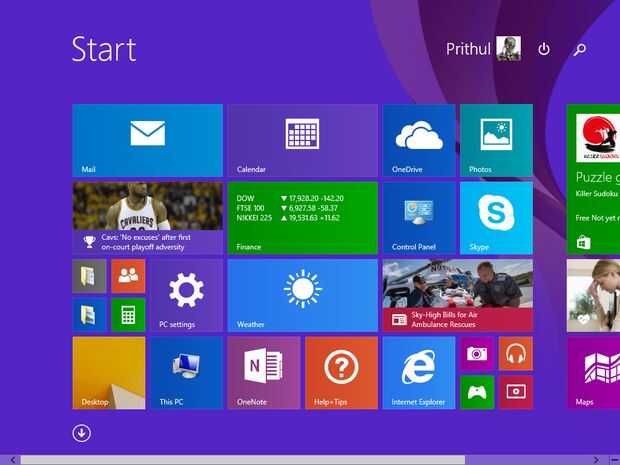
Task: Click the scrollbar left arrow
Action: 13,460
